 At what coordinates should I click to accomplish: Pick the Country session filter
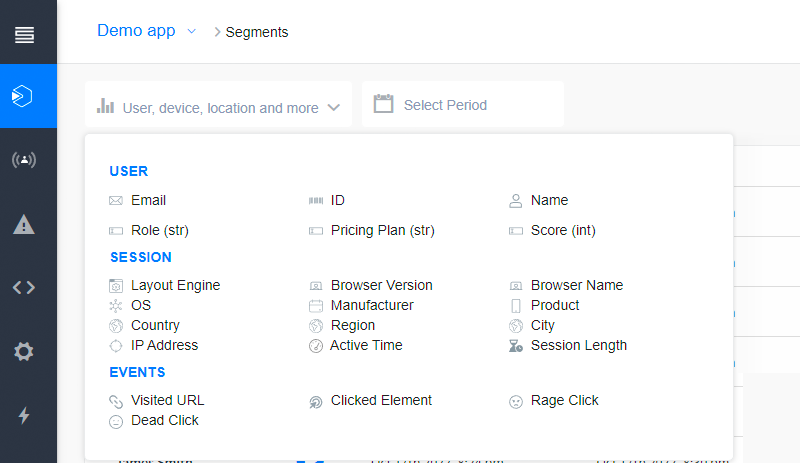pos(155,325)
